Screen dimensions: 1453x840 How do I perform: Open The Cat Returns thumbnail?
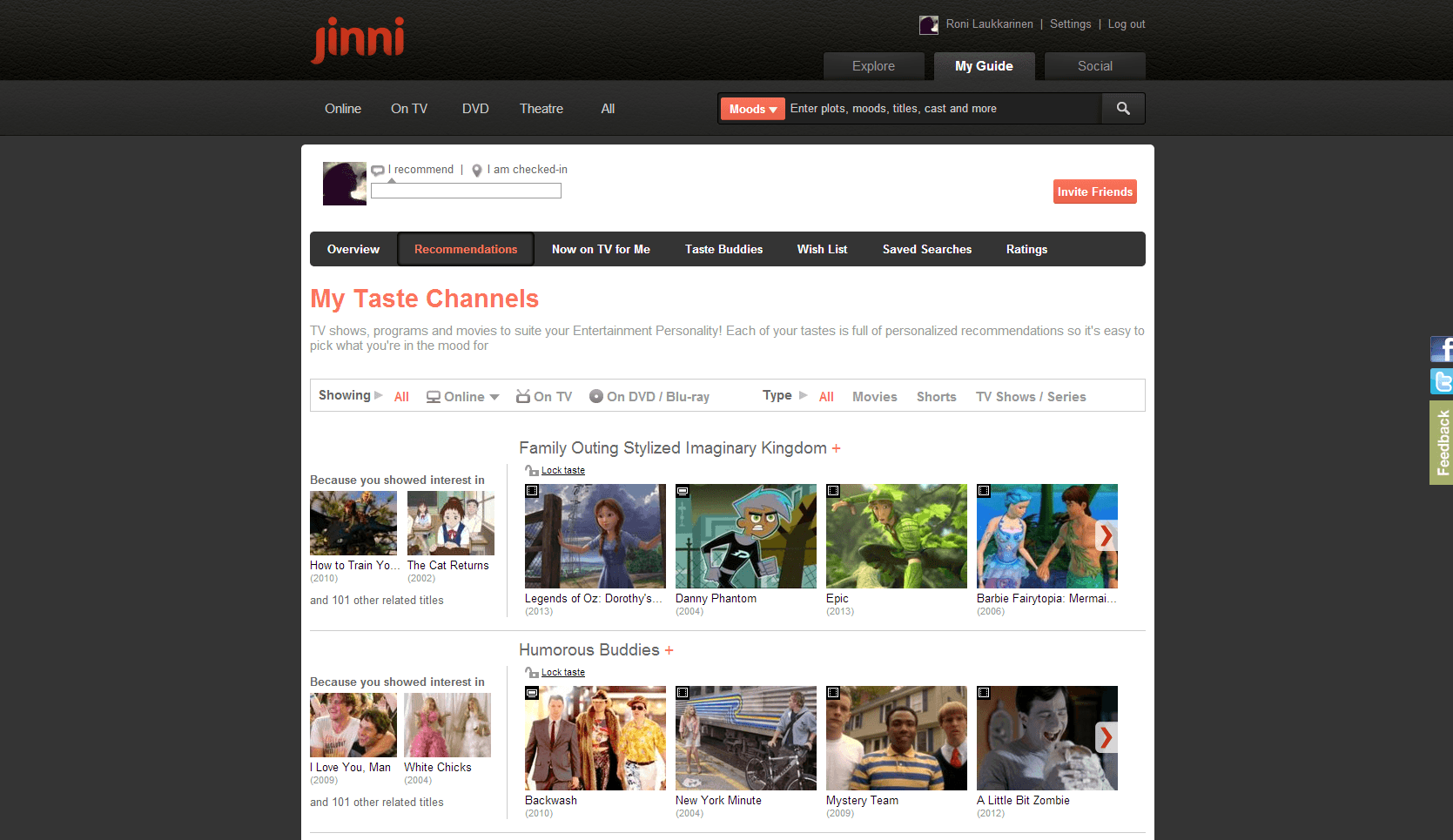click(x=451, y=523)
